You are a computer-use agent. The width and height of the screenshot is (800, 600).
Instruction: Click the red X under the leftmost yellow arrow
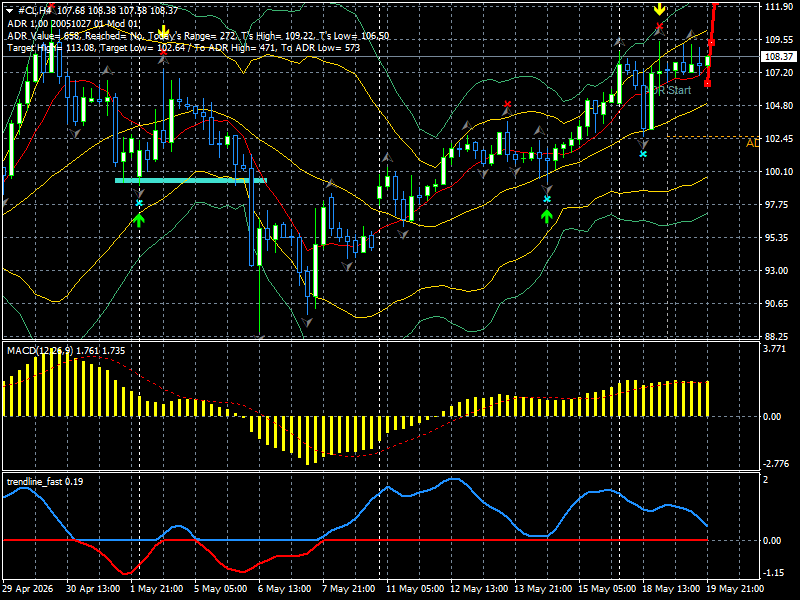click(163, 52)
